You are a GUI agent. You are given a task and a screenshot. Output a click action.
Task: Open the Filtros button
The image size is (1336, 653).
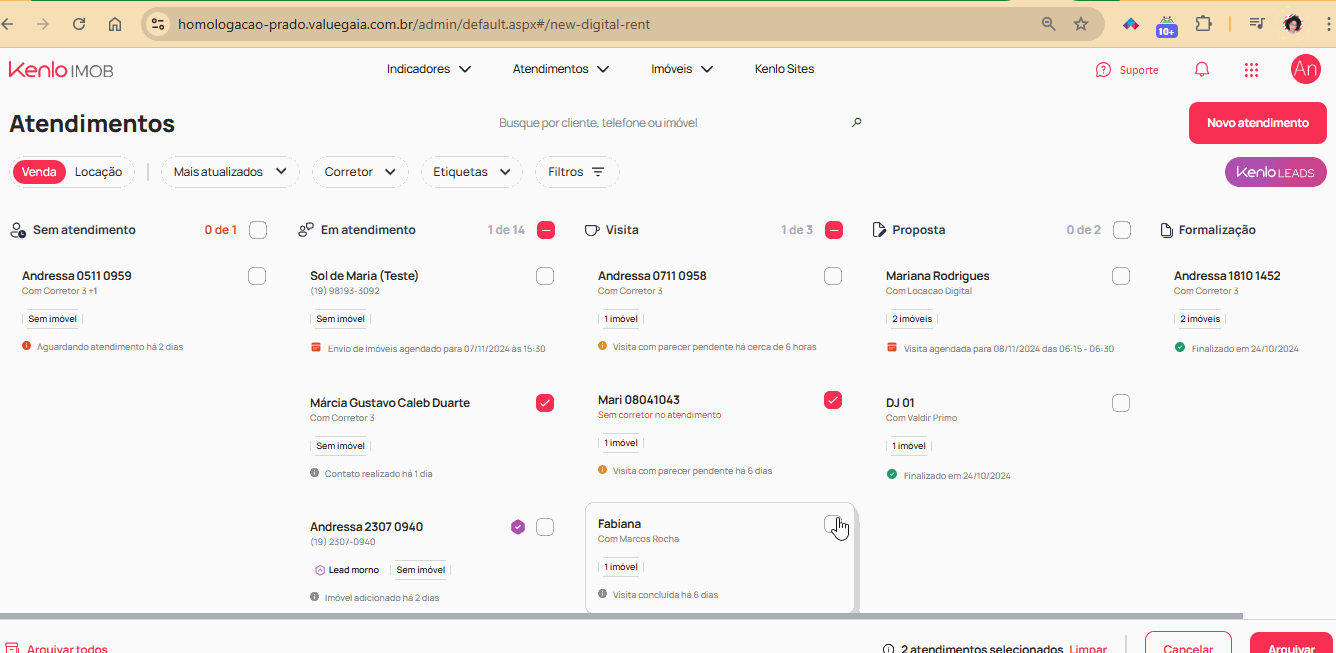coord(577,172)
